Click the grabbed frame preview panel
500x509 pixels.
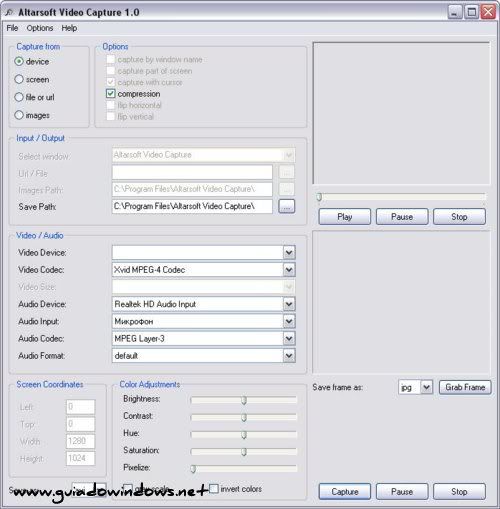coord(401,302)
